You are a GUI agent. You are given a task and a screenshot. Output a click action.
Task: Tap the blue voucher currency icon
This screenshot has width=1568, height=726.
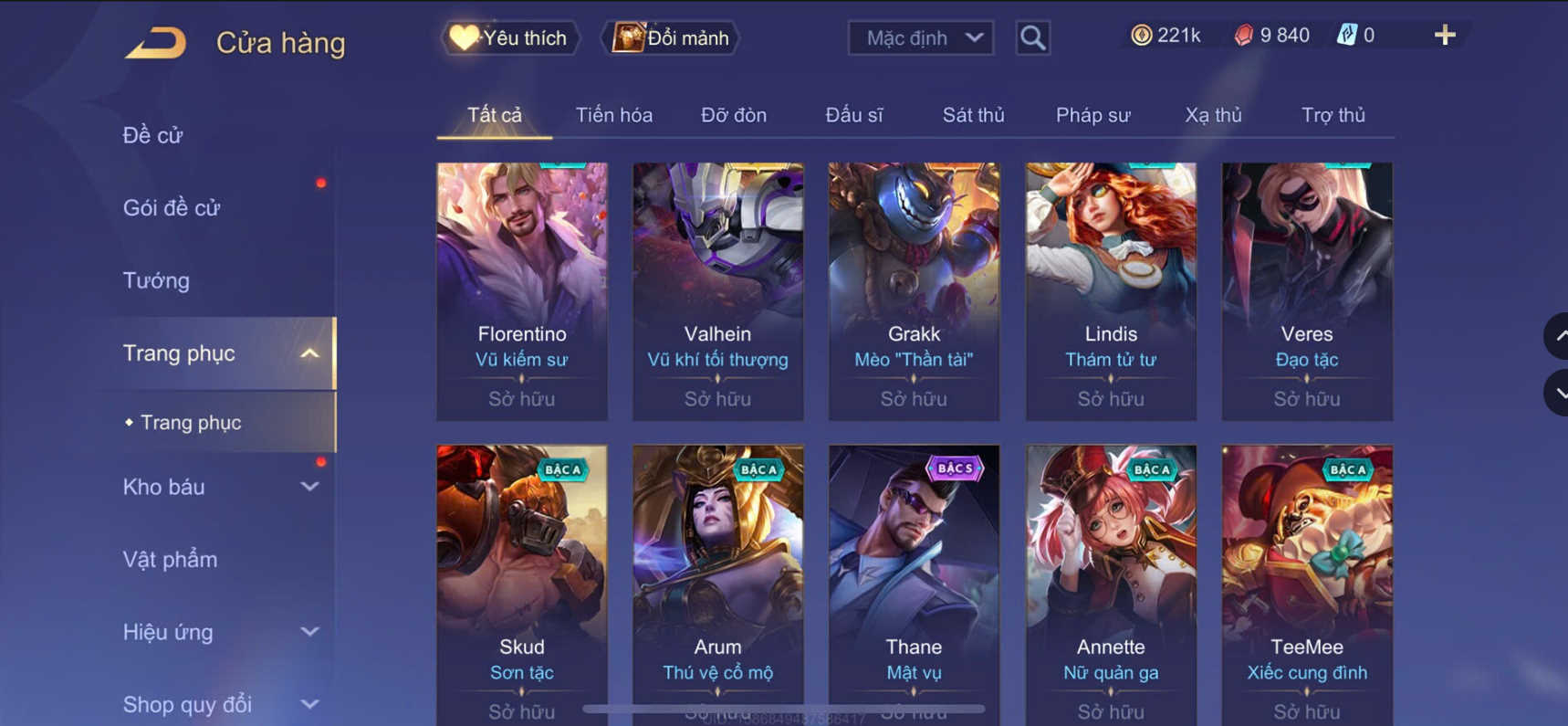coord(1346,36)
